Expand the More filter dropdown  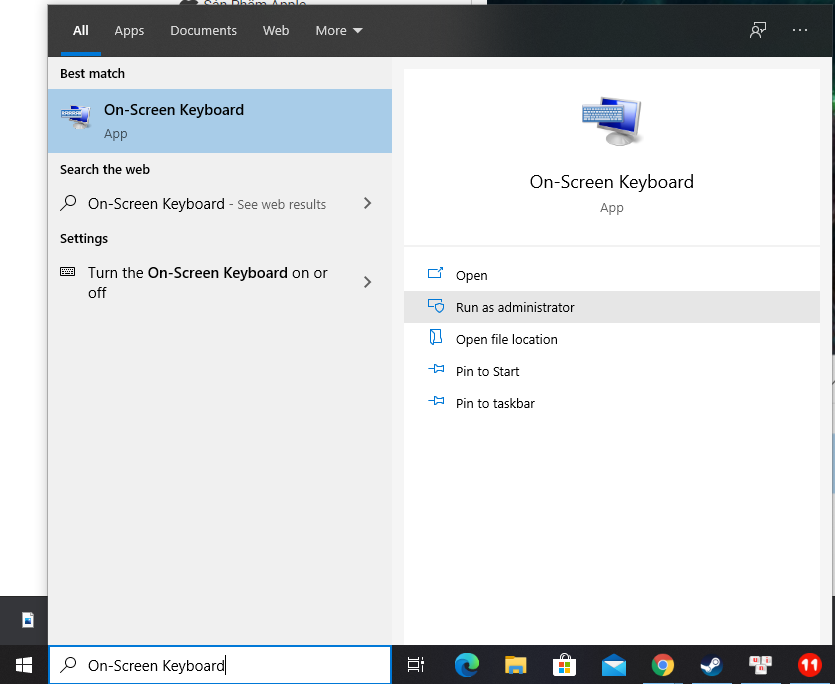339,31
